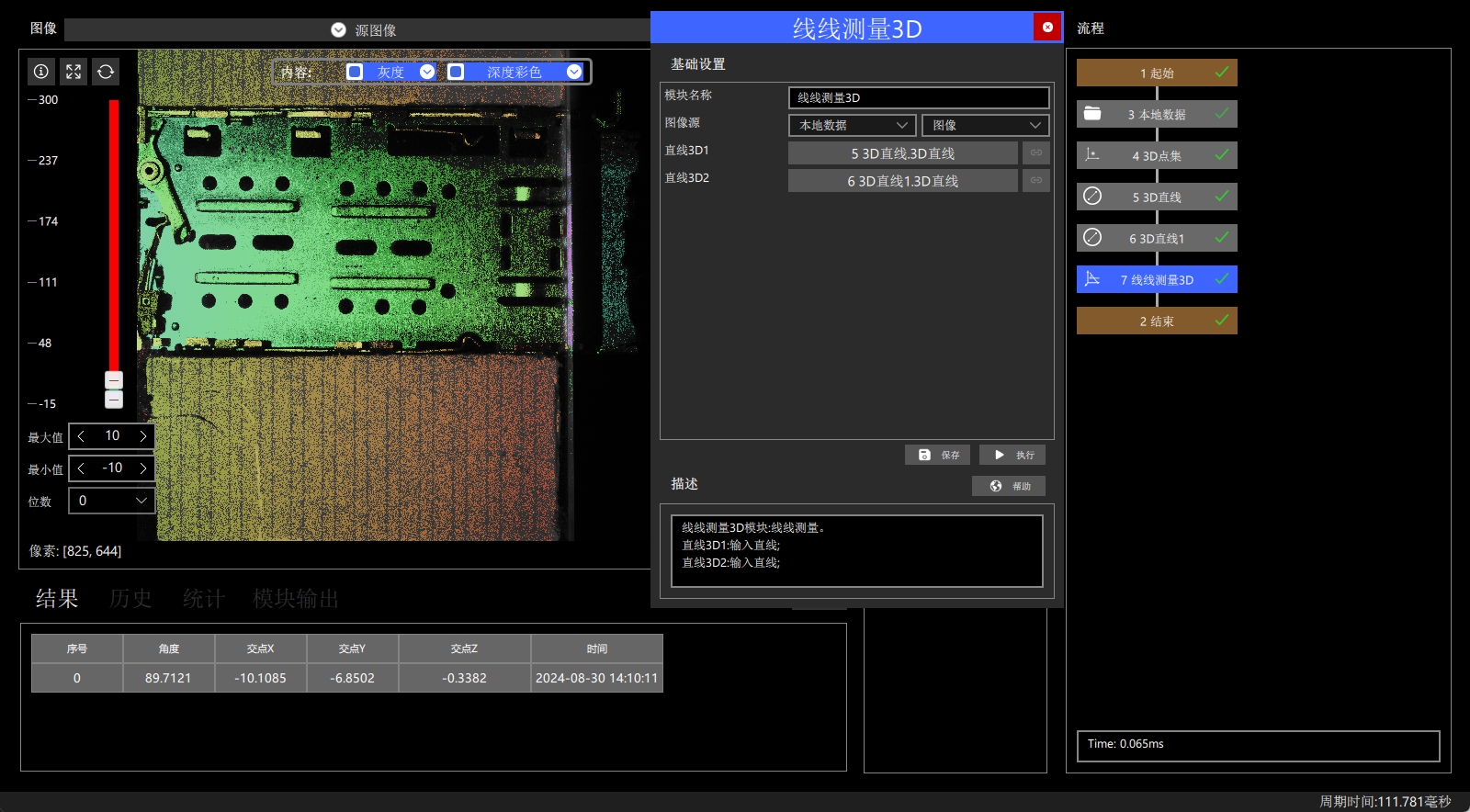Click the checkmark on 7 线线测量3D step
Screen dimensions: 1470x812
(x=1222, y=278)
